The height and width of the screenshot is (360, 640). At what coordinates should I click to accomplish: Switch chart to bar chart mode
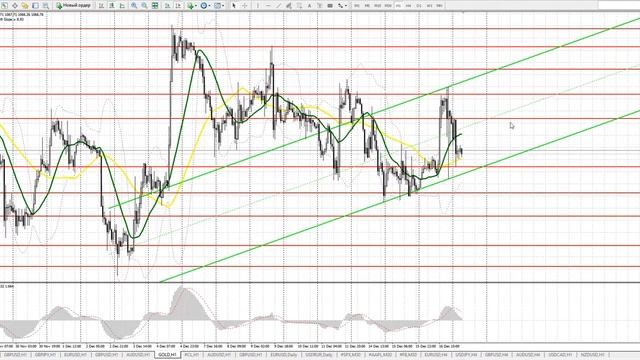pos(101,6)
